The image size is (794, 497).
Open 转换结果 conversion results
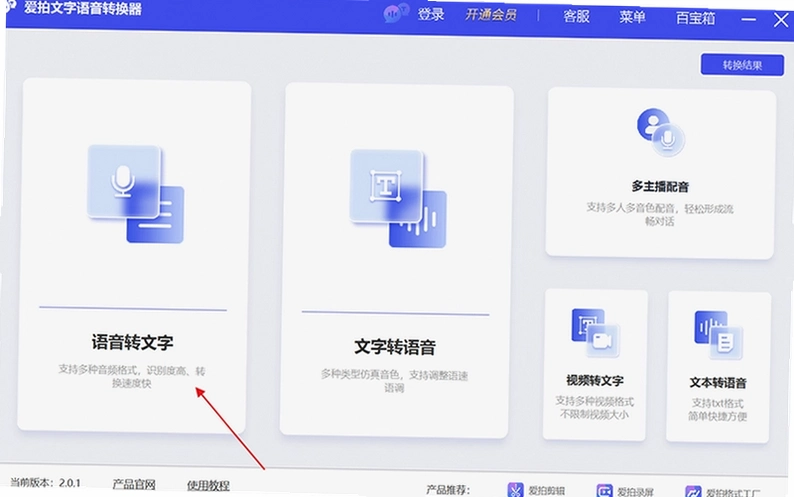tap(742, 65)
